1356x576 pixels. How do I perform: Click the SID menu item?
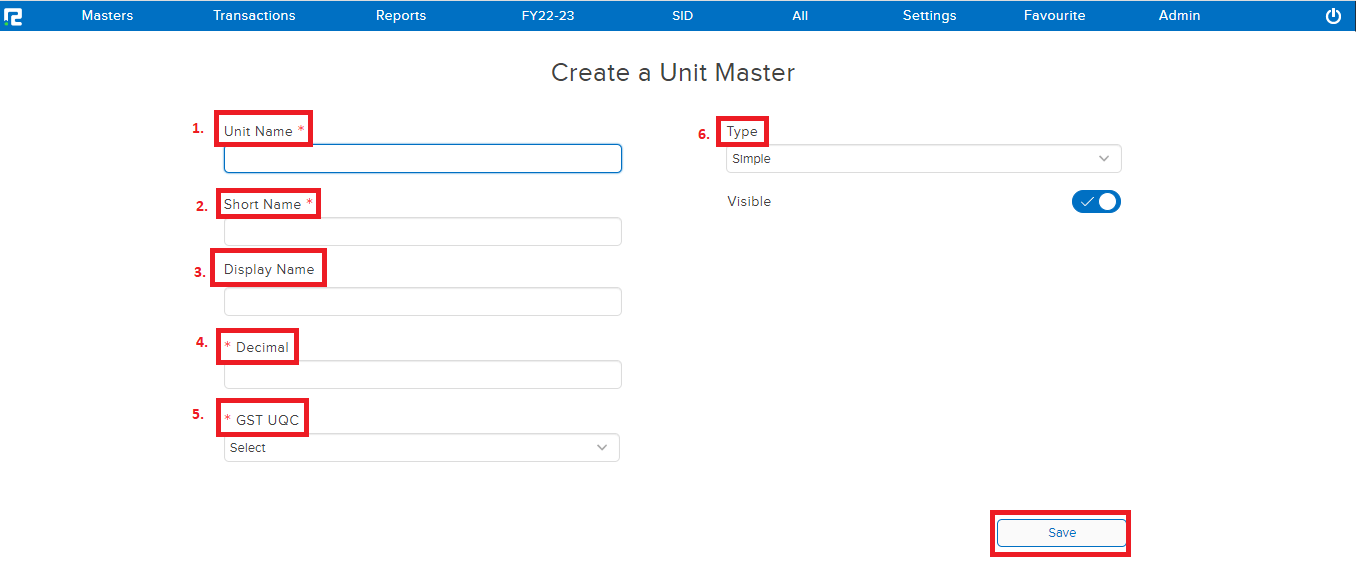tap(682, 16)
